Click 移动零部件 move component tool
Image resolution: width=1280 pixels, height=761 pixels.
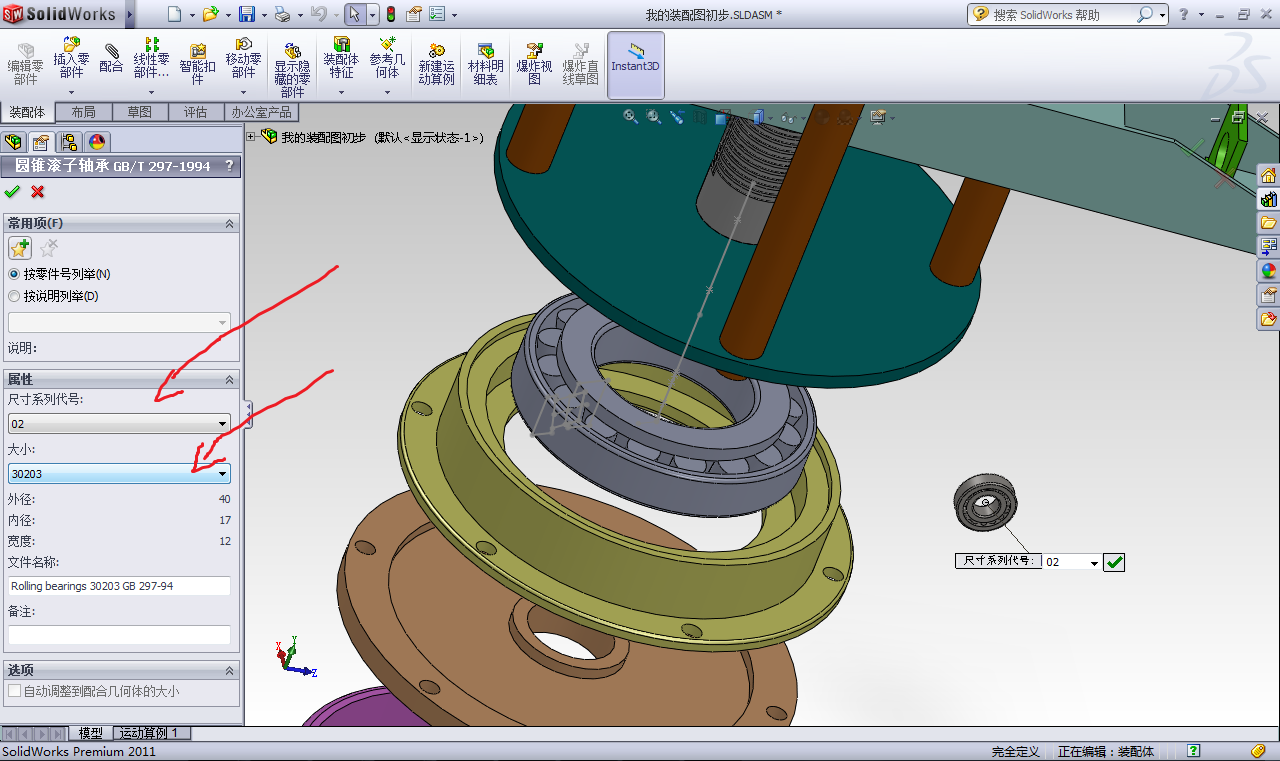pos(243,59)
